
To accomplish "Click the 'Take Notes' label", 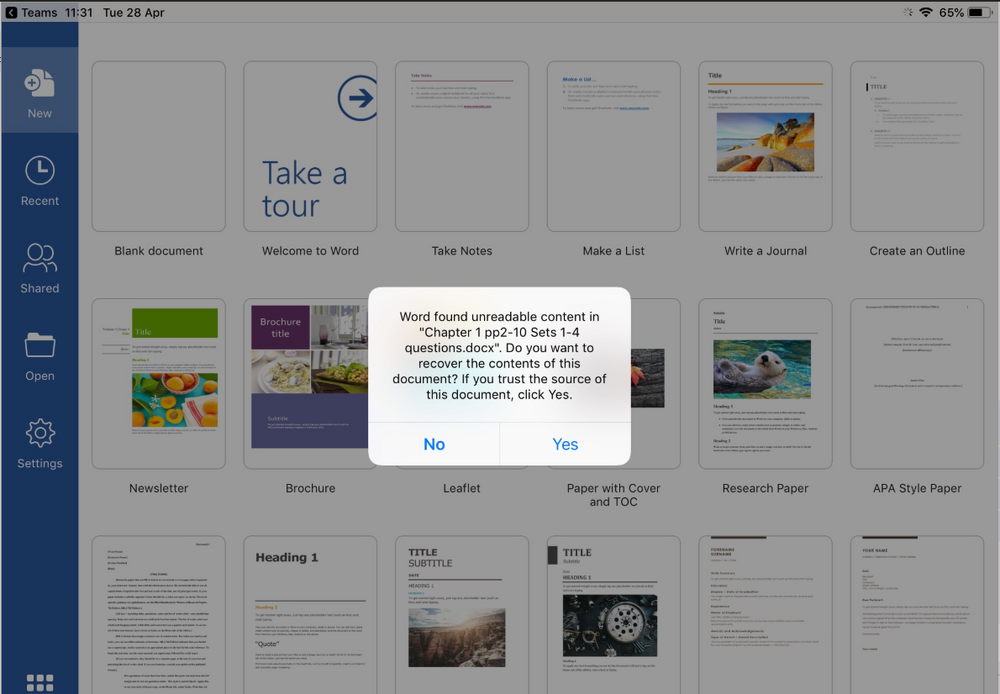I will coord(462,251).
